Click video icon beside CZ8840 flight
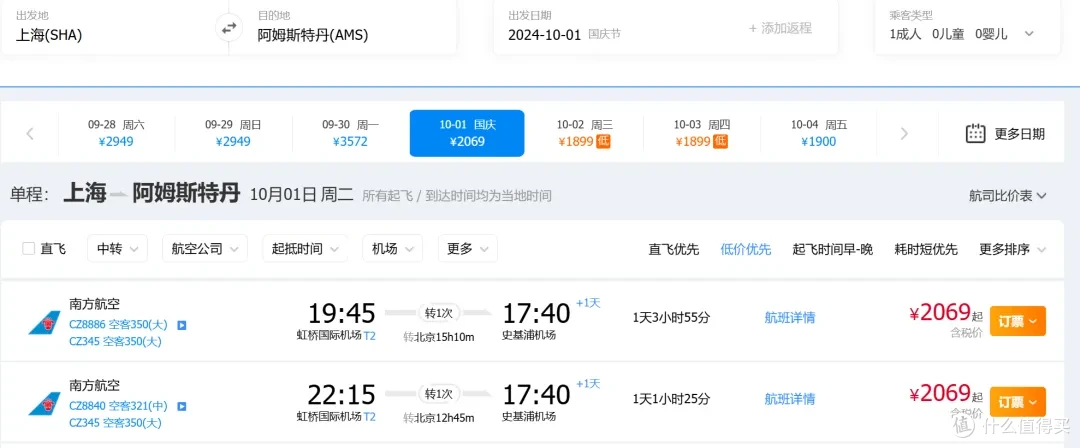Screen dimensions: 1080x448 (182, 406)
